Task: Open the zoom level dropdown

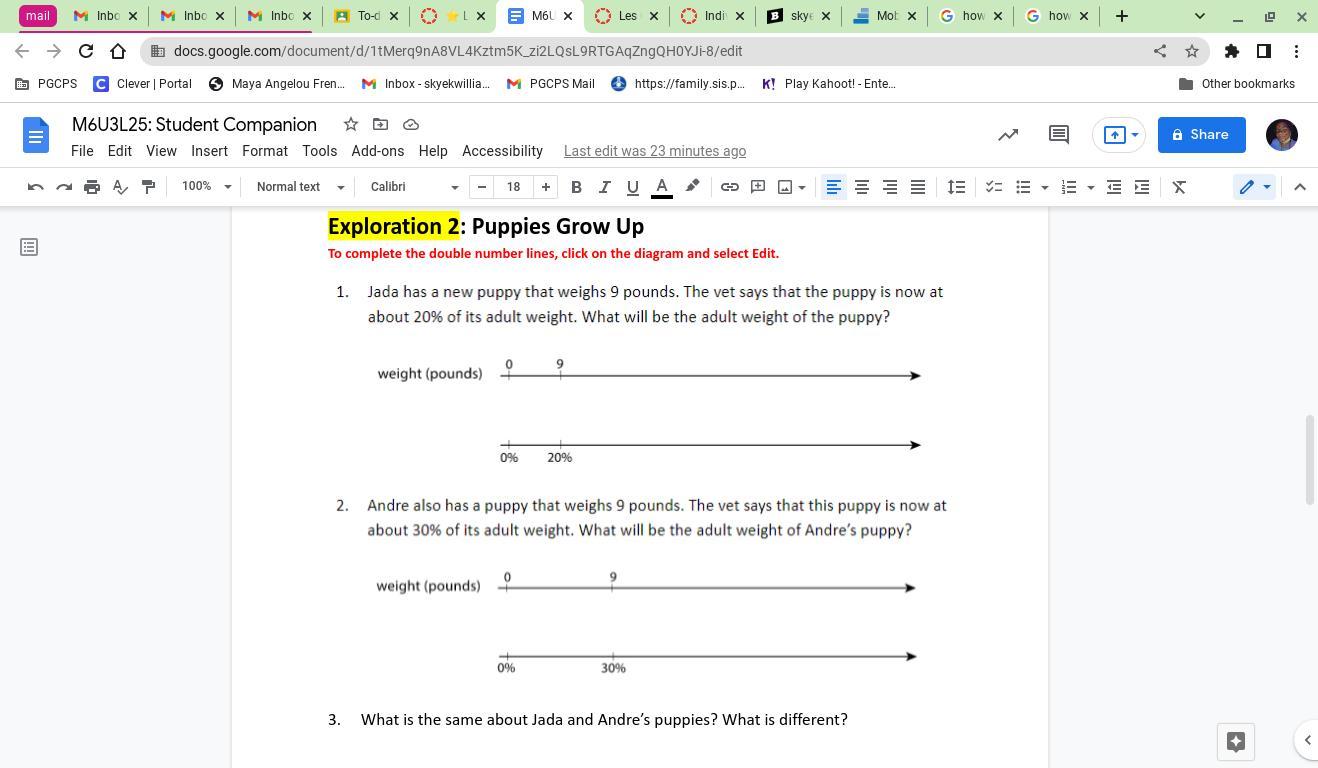Action: [205, 187]
